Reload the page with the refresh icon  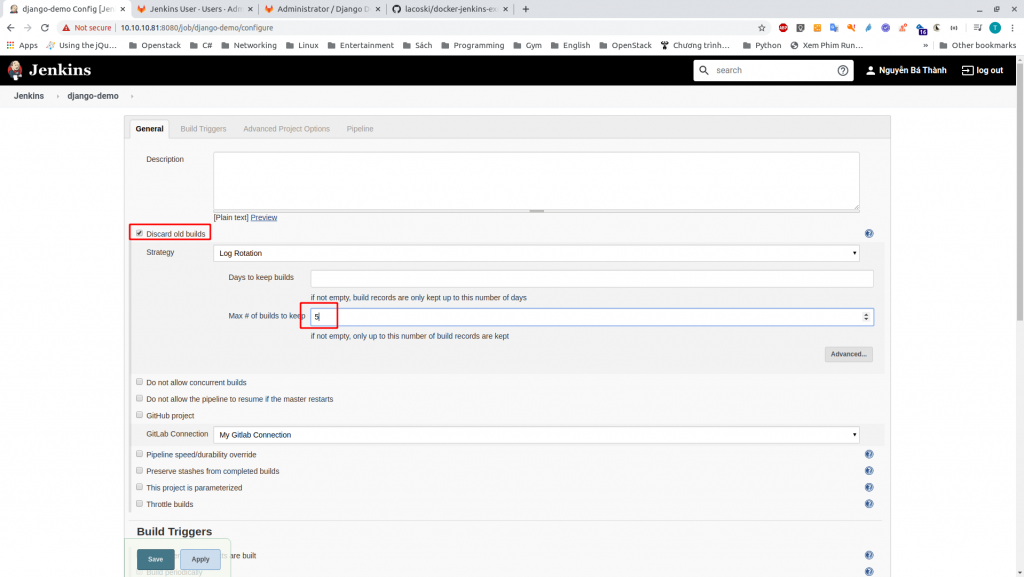(x=44, y=28)
